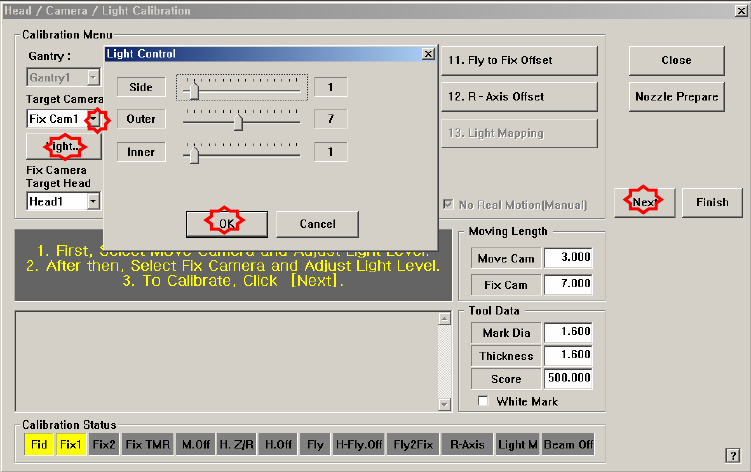Click the Outer light button
The height and width of the screenshot is (472, 751).
click(141, 119)
